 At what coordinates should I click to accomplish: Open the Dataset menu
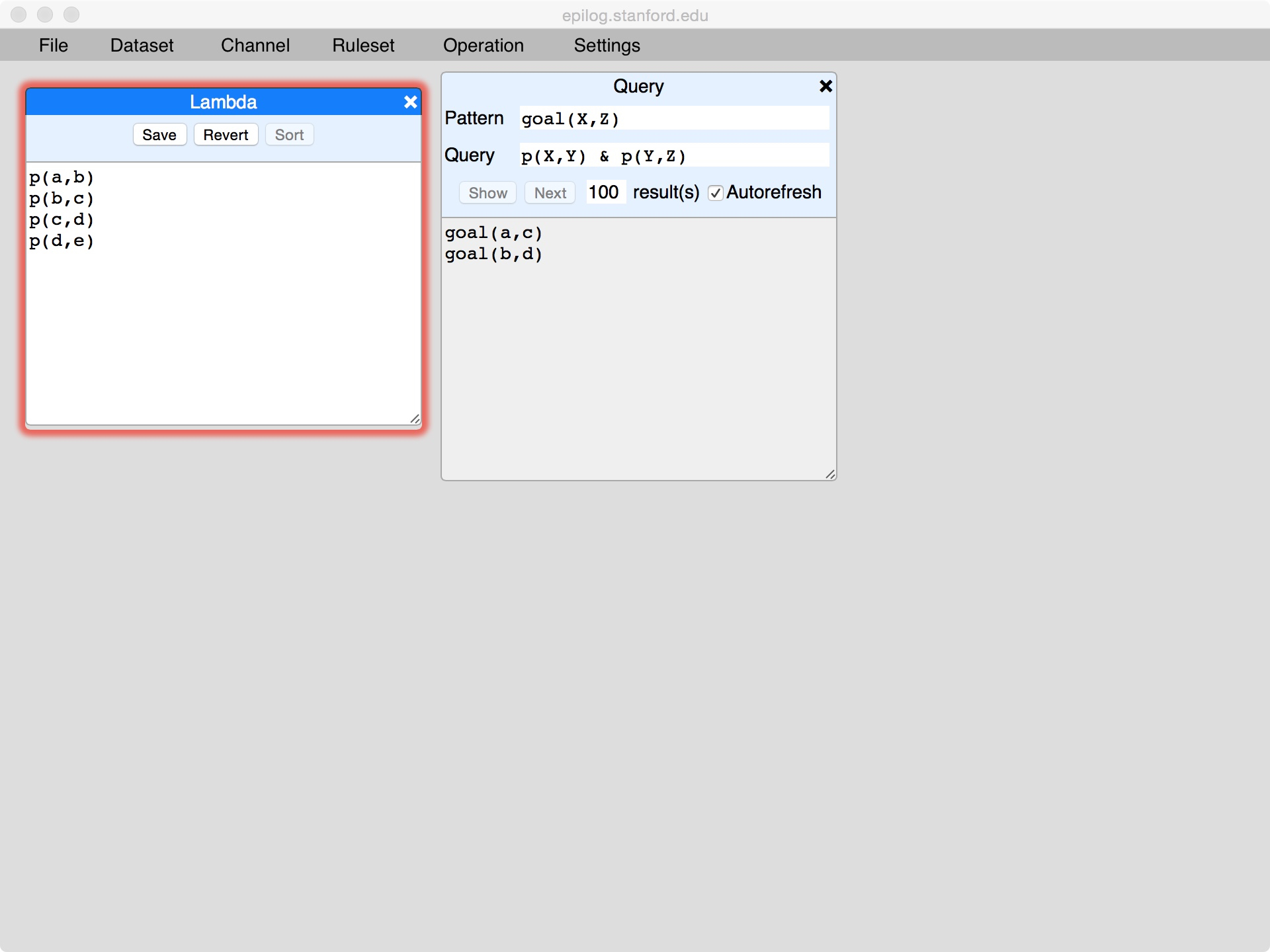[142, 46]
